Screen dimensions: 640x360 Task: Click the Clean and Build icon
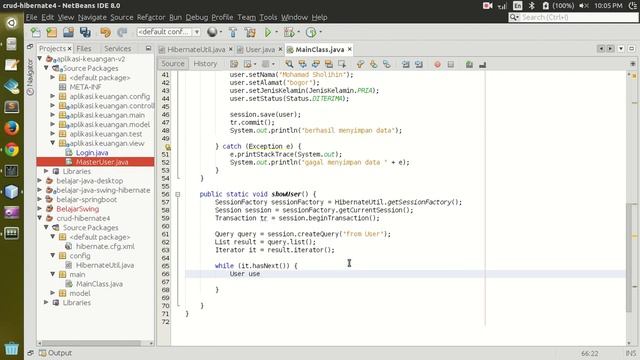(x=250, y=32)
